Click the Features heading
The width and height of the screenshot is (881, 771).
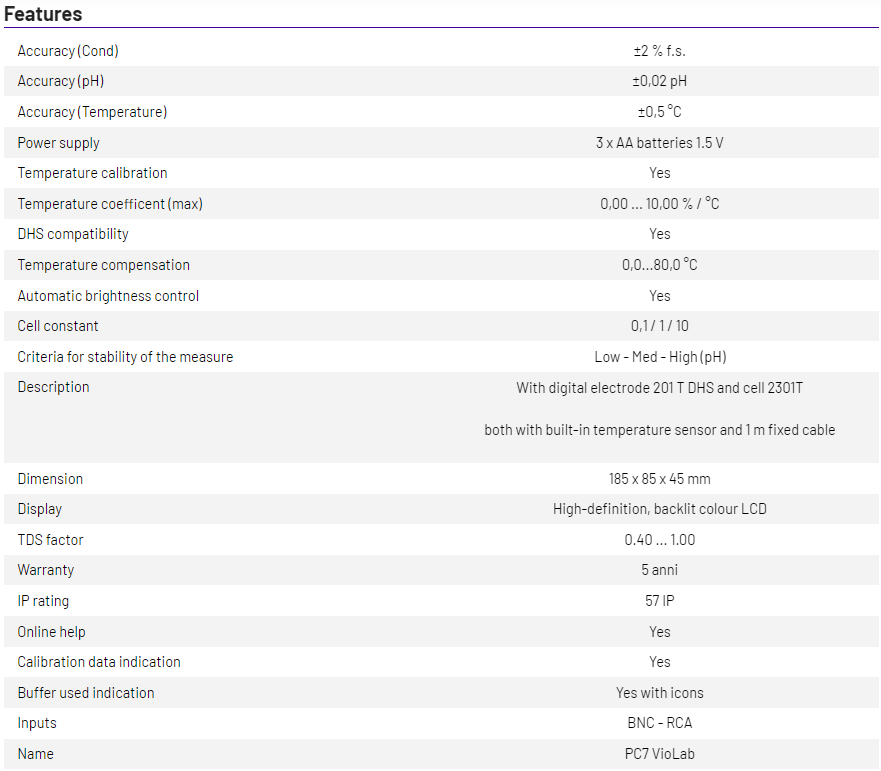(x=43, y=14)
